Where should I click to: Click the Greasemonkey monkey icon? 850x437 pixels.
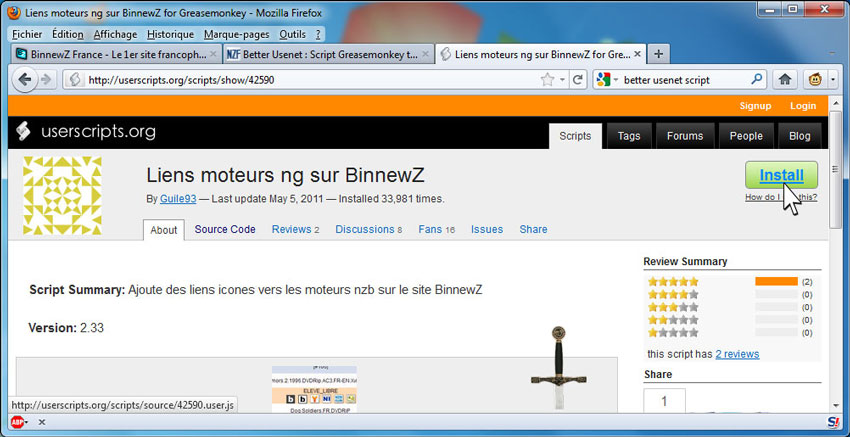pos(814,80)
